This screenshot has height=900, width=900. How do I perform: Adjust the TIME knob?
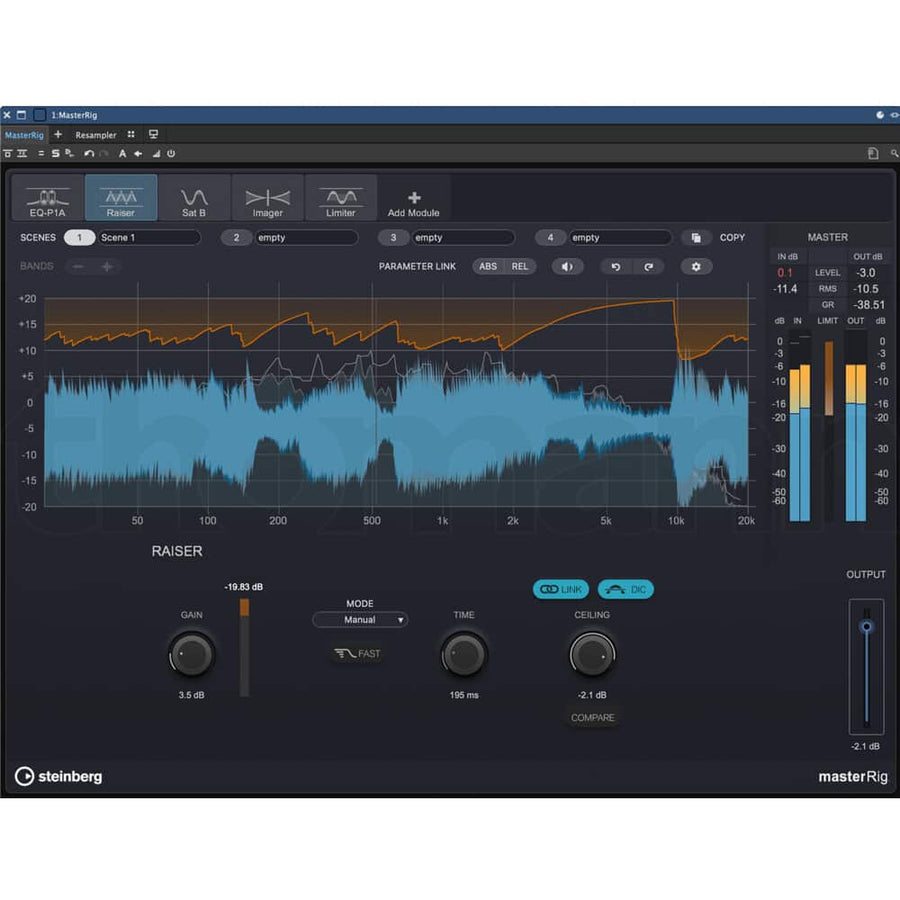(x=464, y=654)
